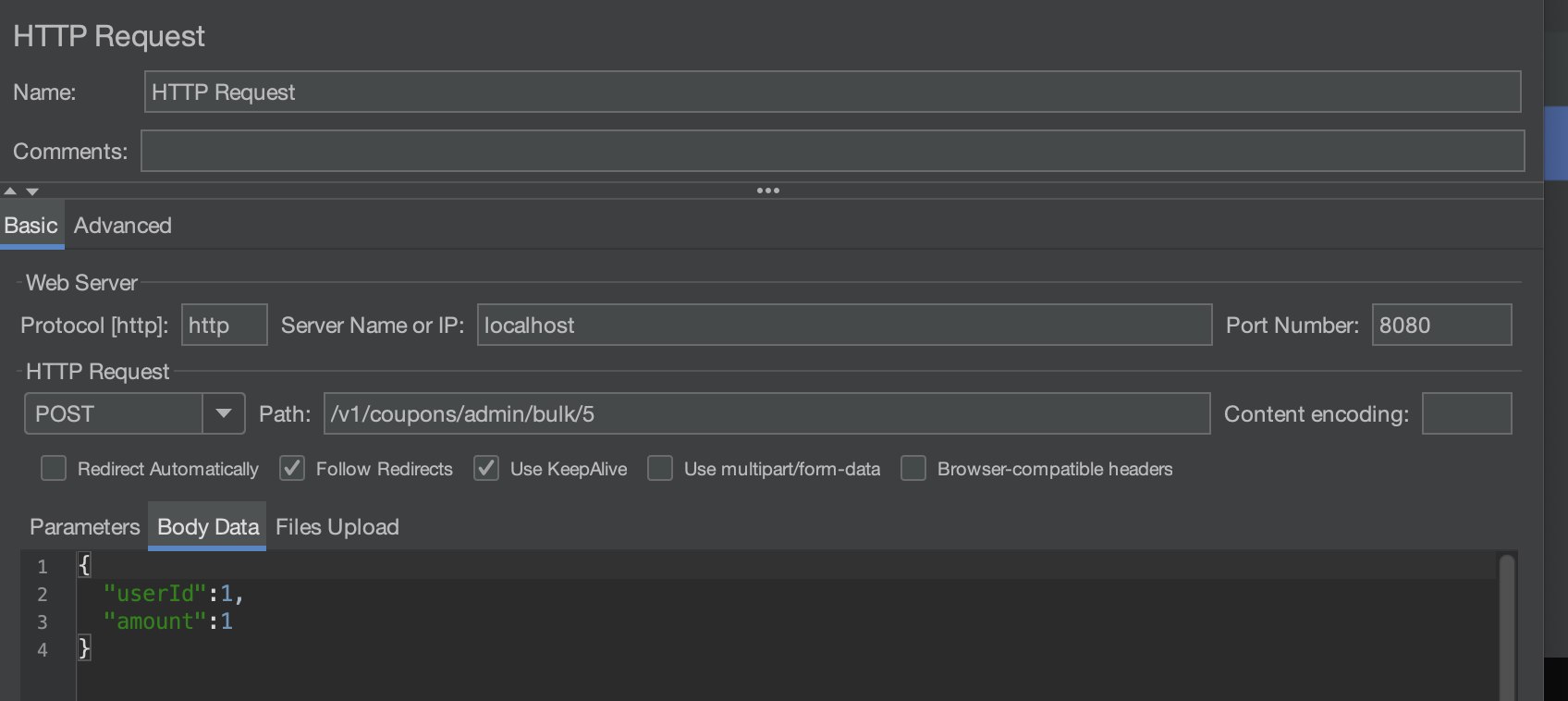Image resolution: width=1568 pixels, height=701 pixels.
Task: Switch to the Advanced tab
Action: pos(122,226)
